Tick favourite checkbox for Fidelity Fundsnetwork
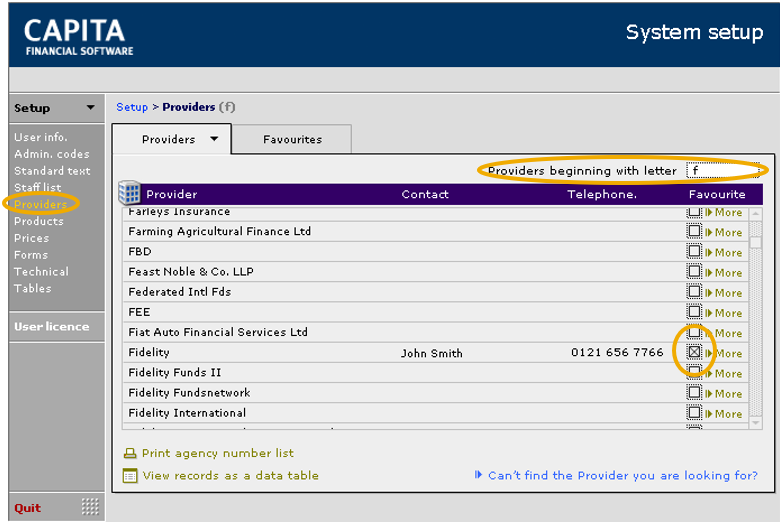The width and height of the screenshot is (780, 525). pyautogui.click(x=694, y=393)
